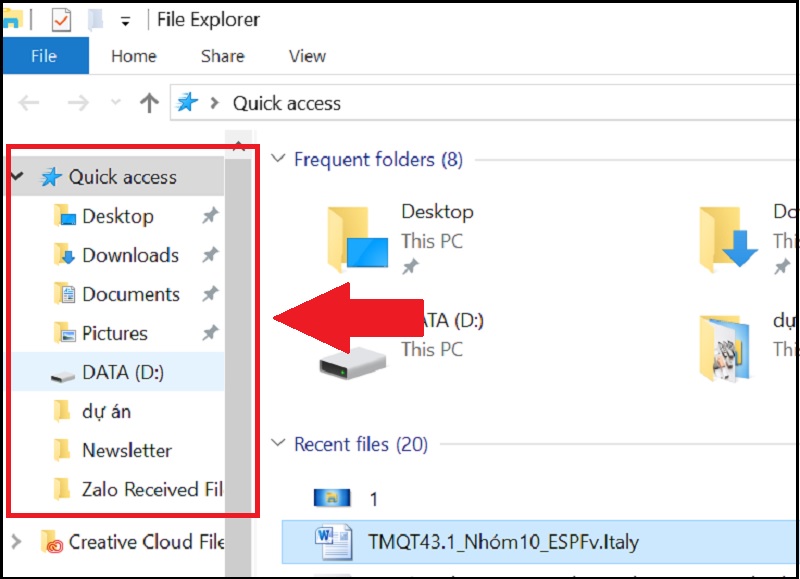Expand the Creative Cloud Files tree node
Viewport: 800px width, 579px height.
point(16,541)
